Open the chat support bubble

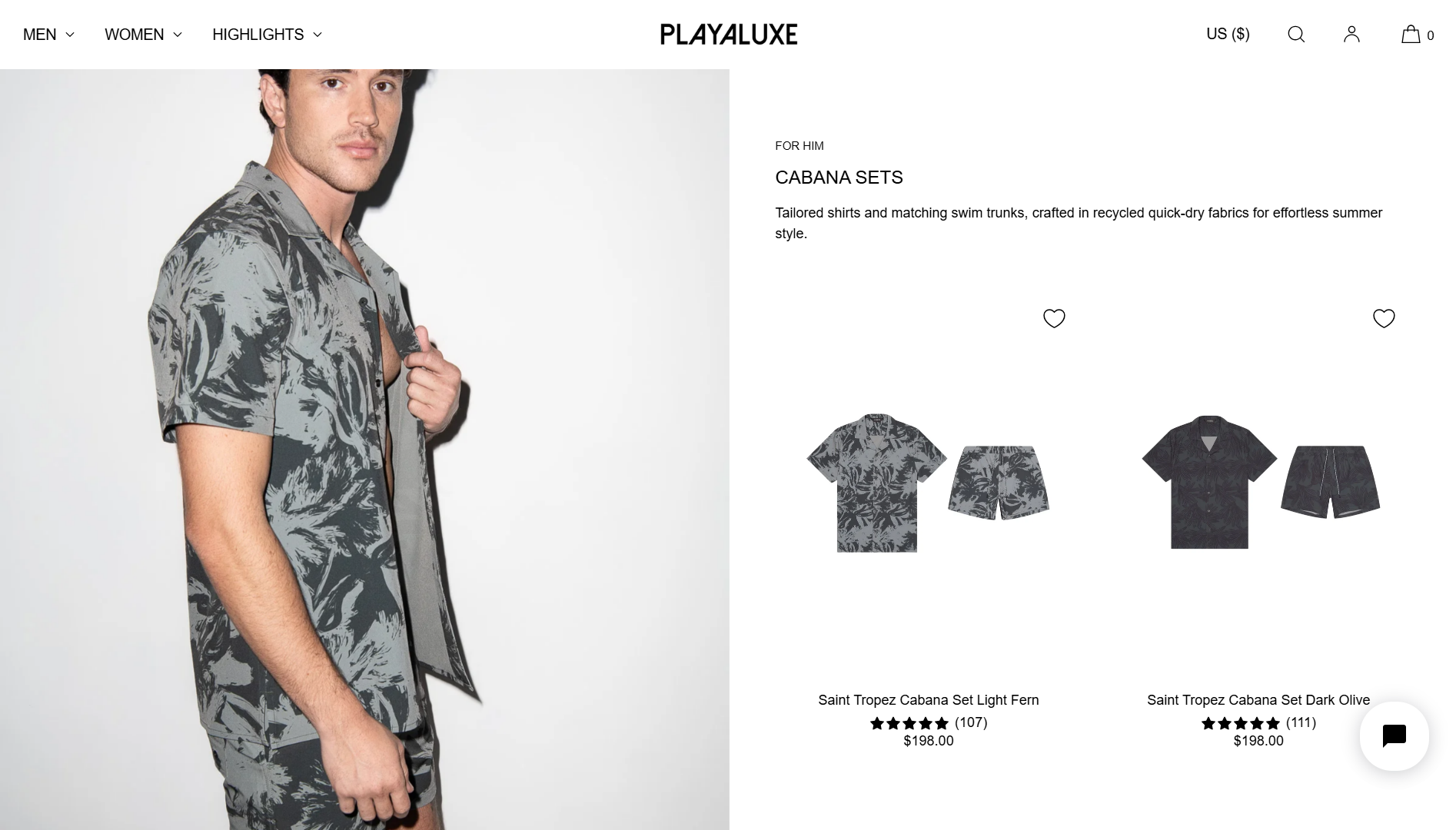tap(1394, 736)
